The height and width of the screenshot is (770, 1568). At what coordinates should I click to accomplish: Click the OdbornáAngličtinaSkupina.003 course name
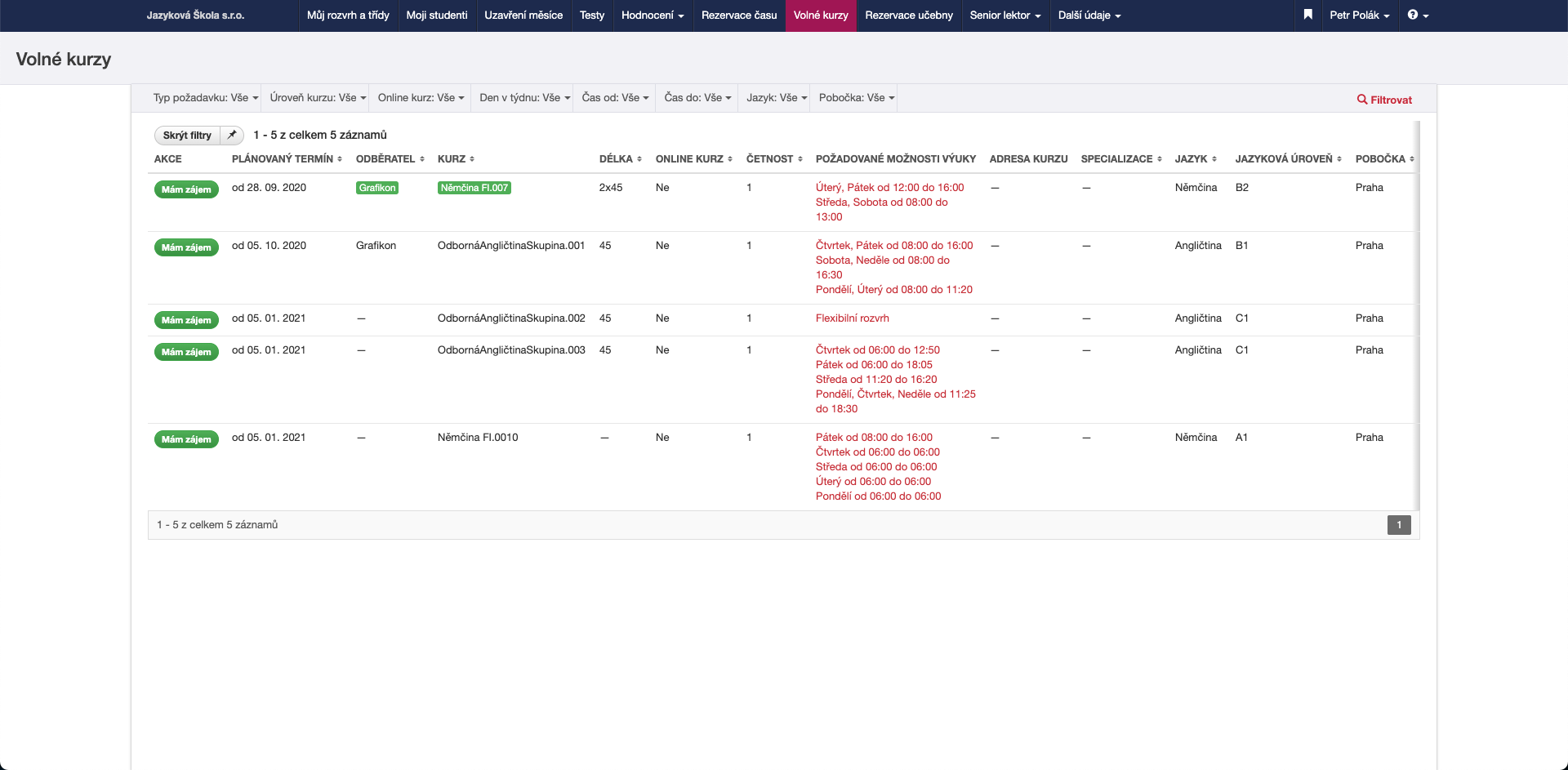click(x=511, y=349)
